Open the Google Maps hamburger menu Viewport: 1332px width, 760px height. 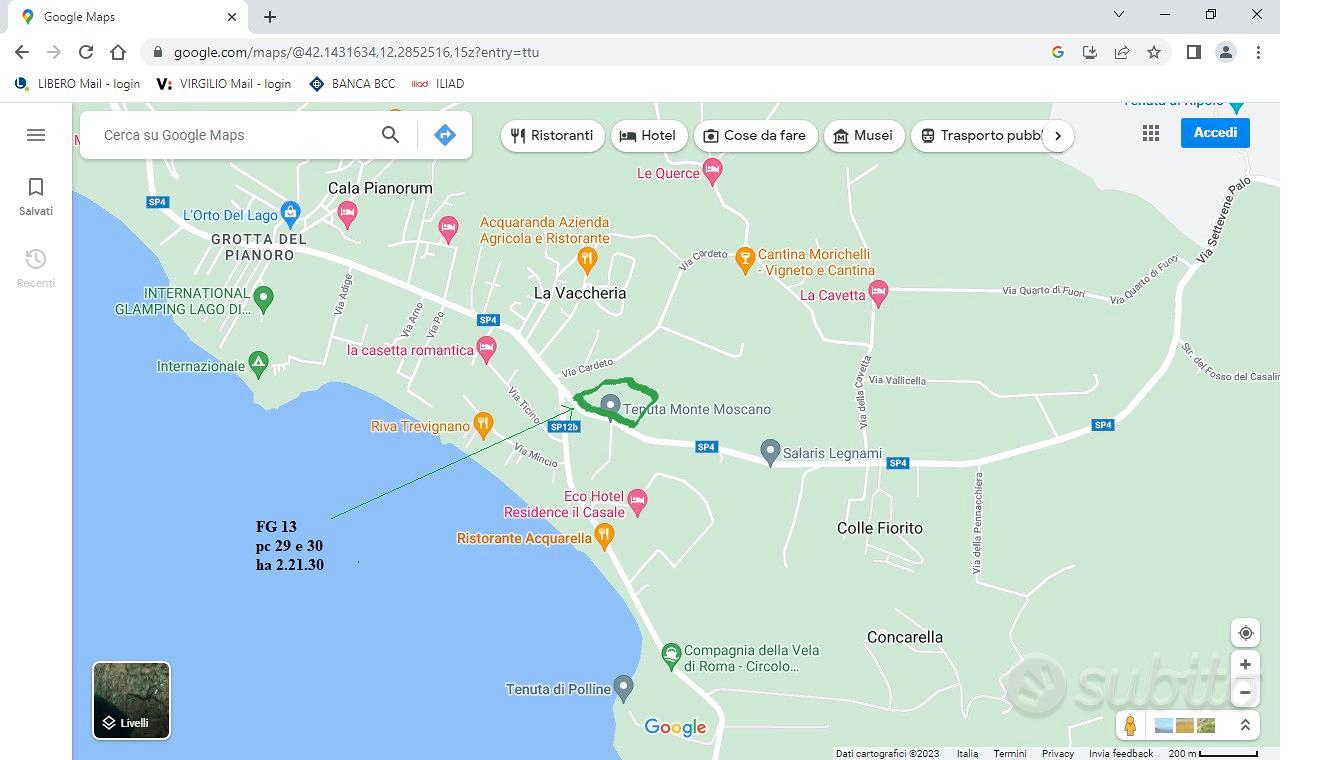36,135
